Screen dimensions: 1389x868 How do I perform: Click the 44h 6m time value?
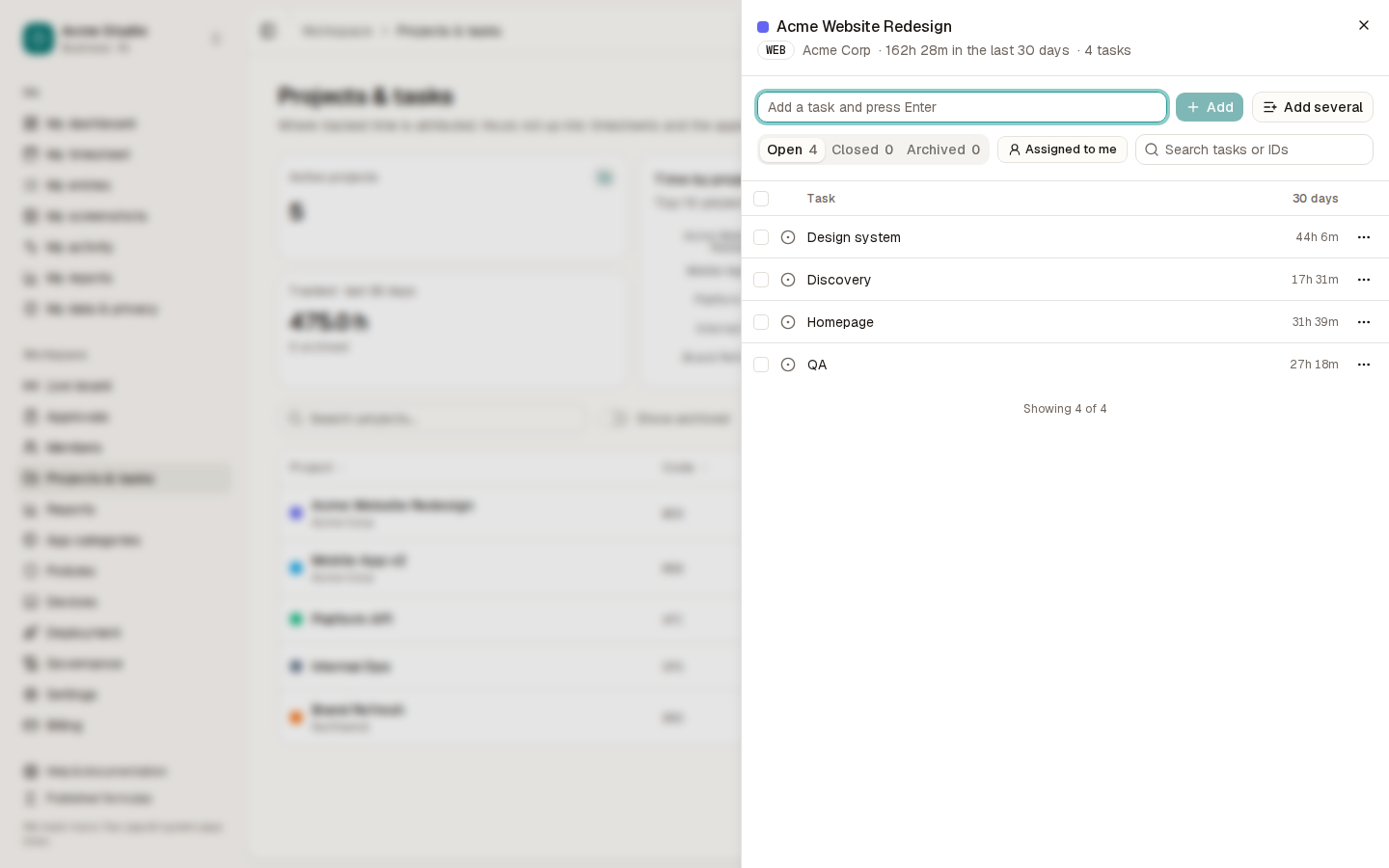(x=1317, y=237)
